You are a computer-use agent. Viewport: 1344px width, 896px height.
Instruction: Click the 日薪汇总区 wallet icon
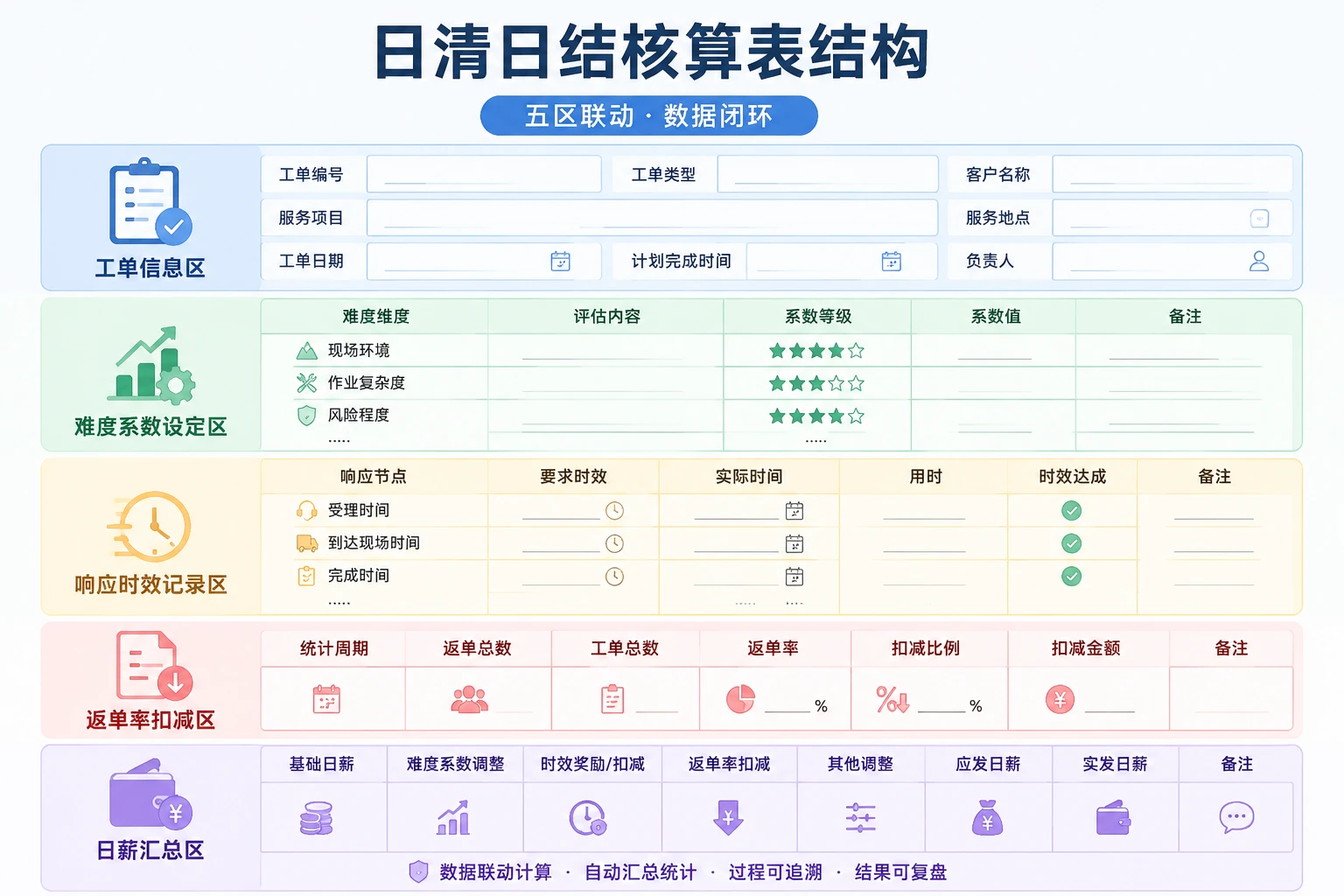pos(150,794)
